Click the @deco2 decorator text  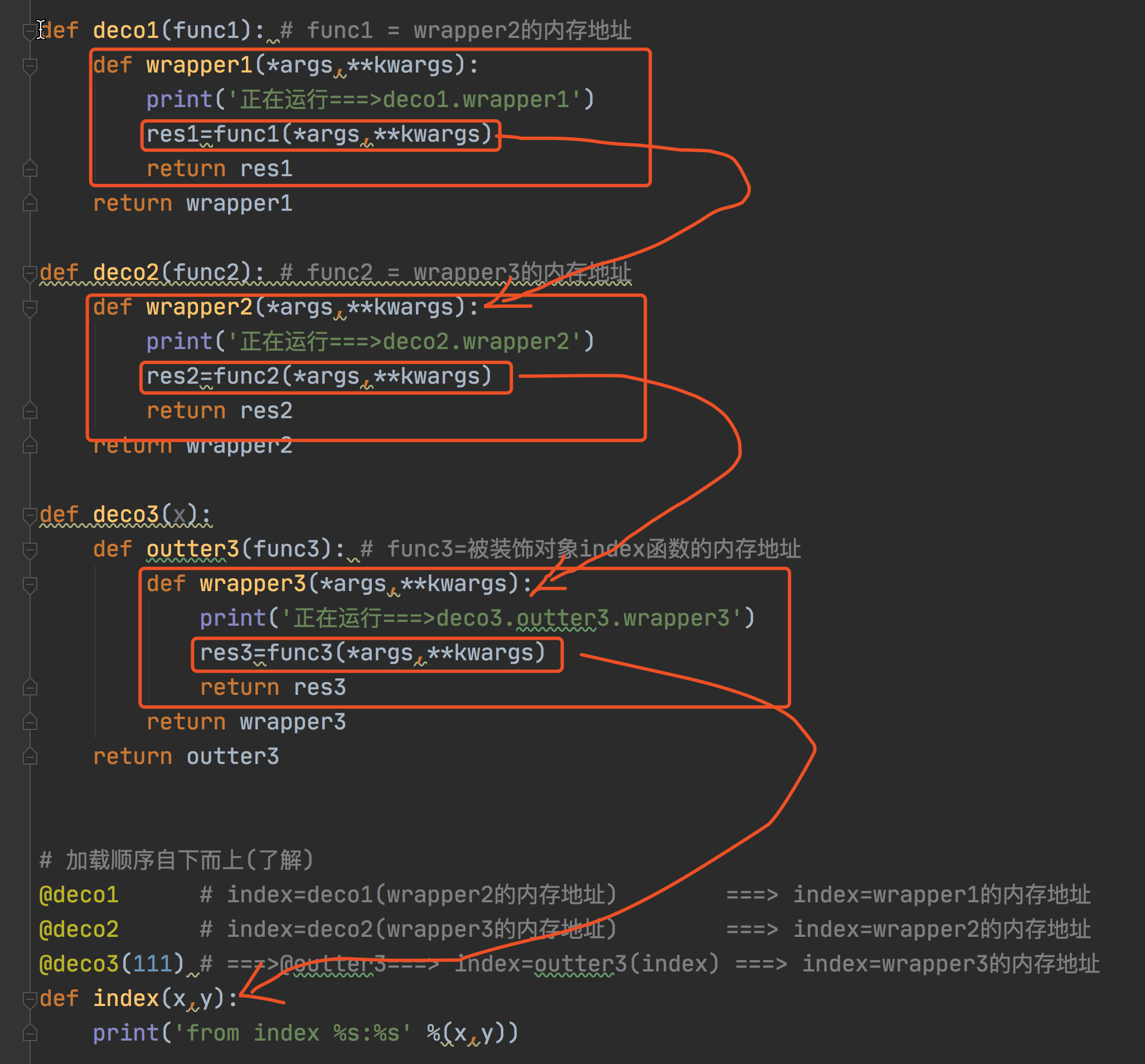pos(79,929)
